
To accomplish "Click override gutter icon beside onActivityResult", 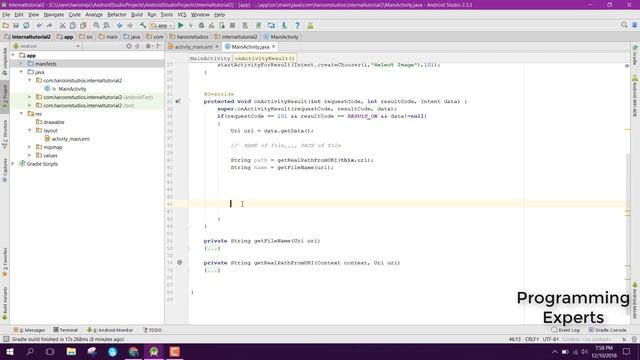I will click(178, 101).
